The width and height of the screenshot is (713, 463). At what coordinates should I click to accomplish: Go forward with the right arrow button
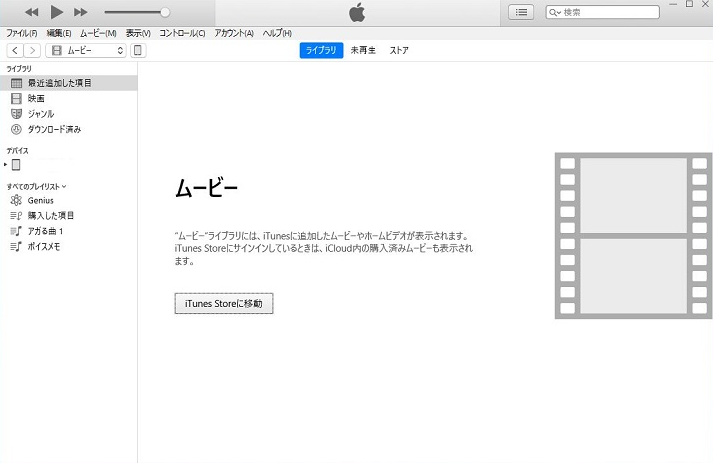[32, 50]
